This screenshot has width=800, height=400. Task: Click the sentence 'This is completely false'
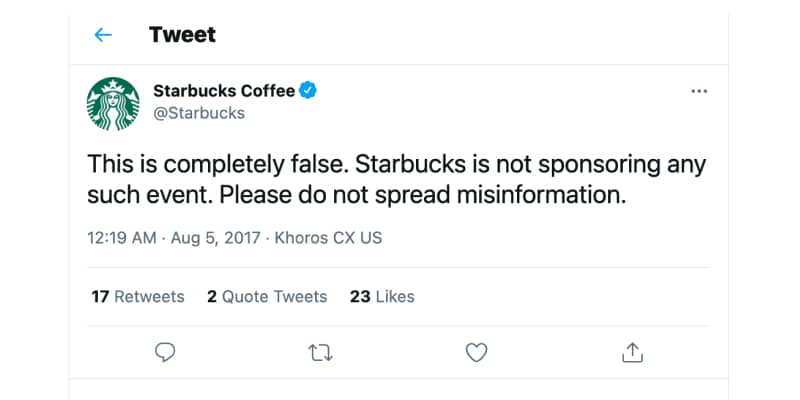[x=217, y=165]
